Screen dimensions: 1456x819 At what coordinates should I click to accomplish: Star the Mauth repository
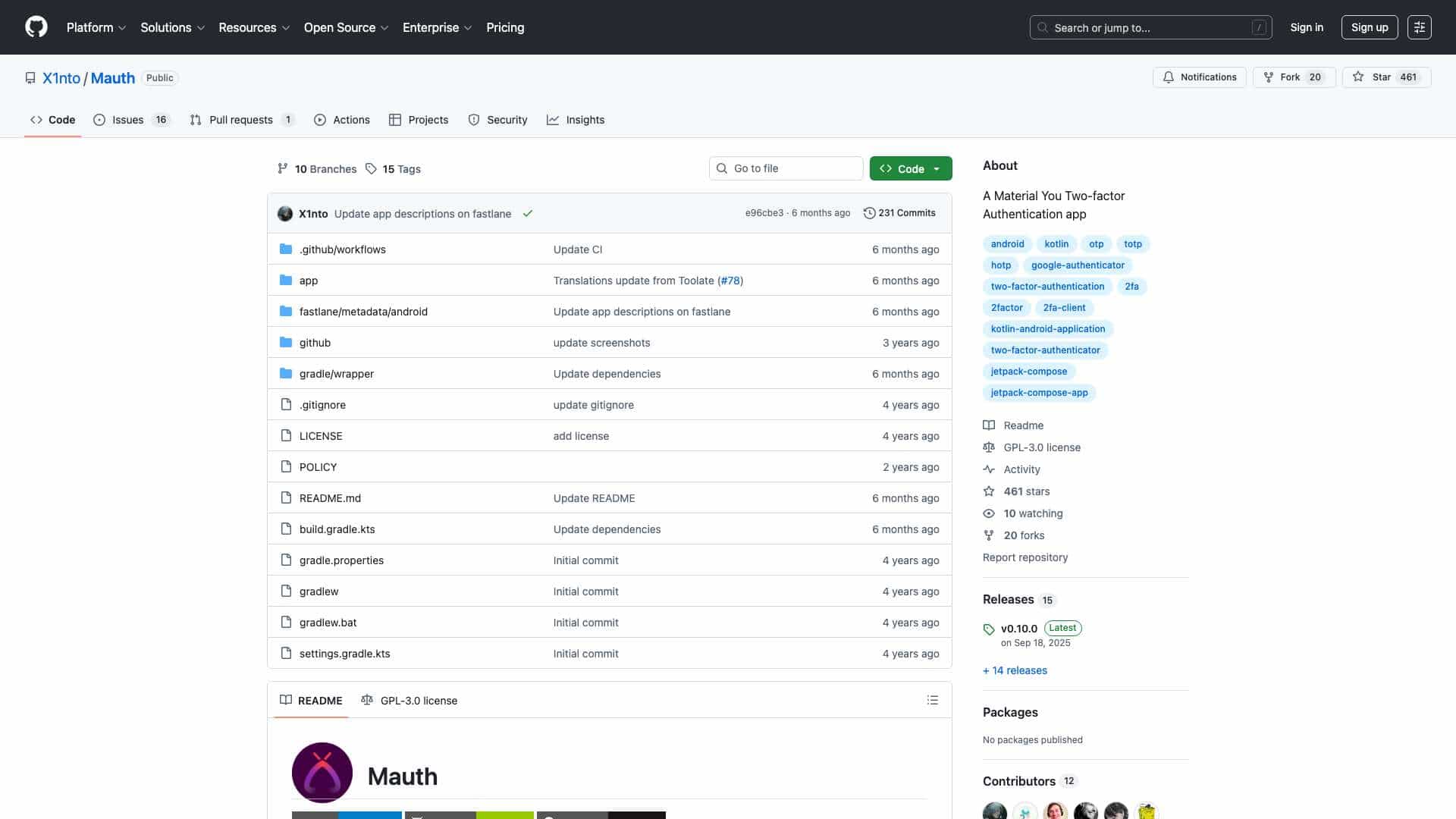[1386, 77]
